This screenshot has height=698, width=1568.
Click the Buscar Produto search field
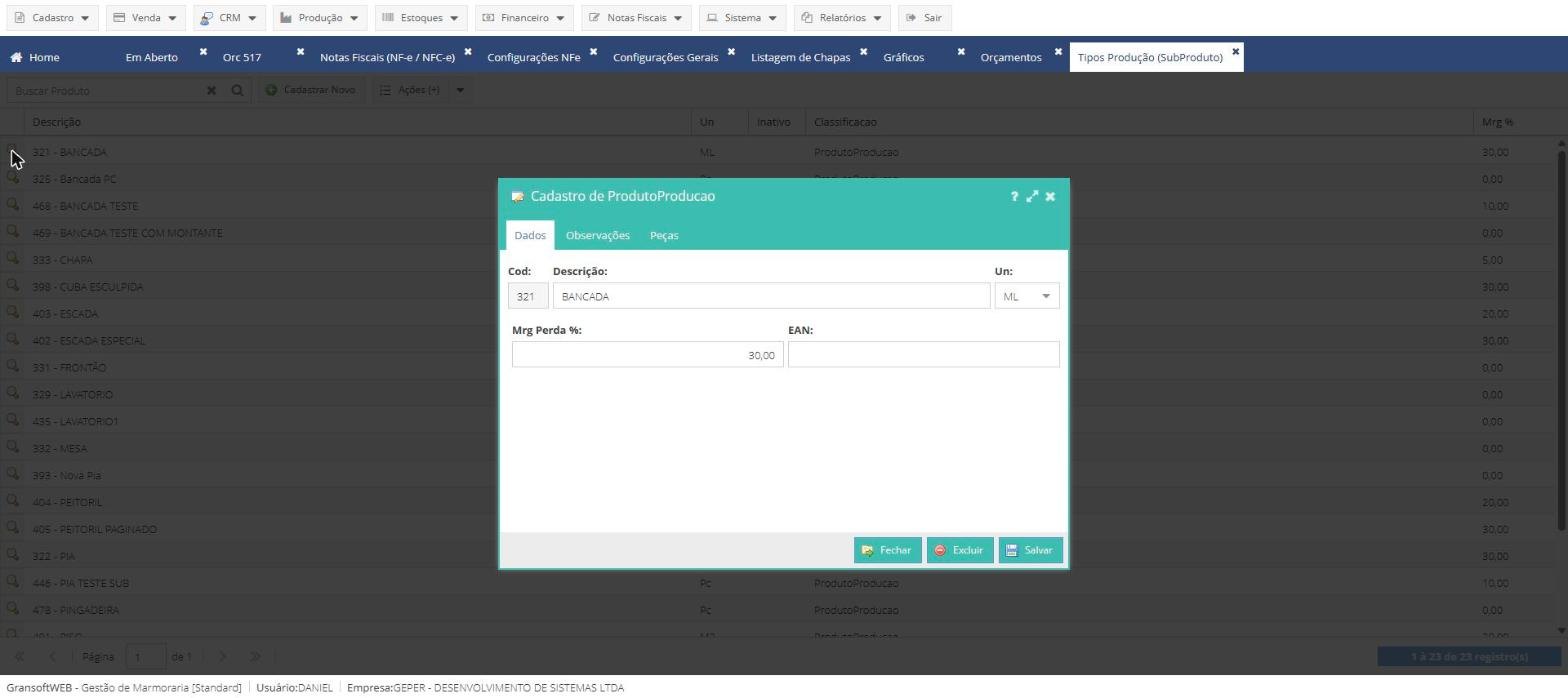click(105, 90)
